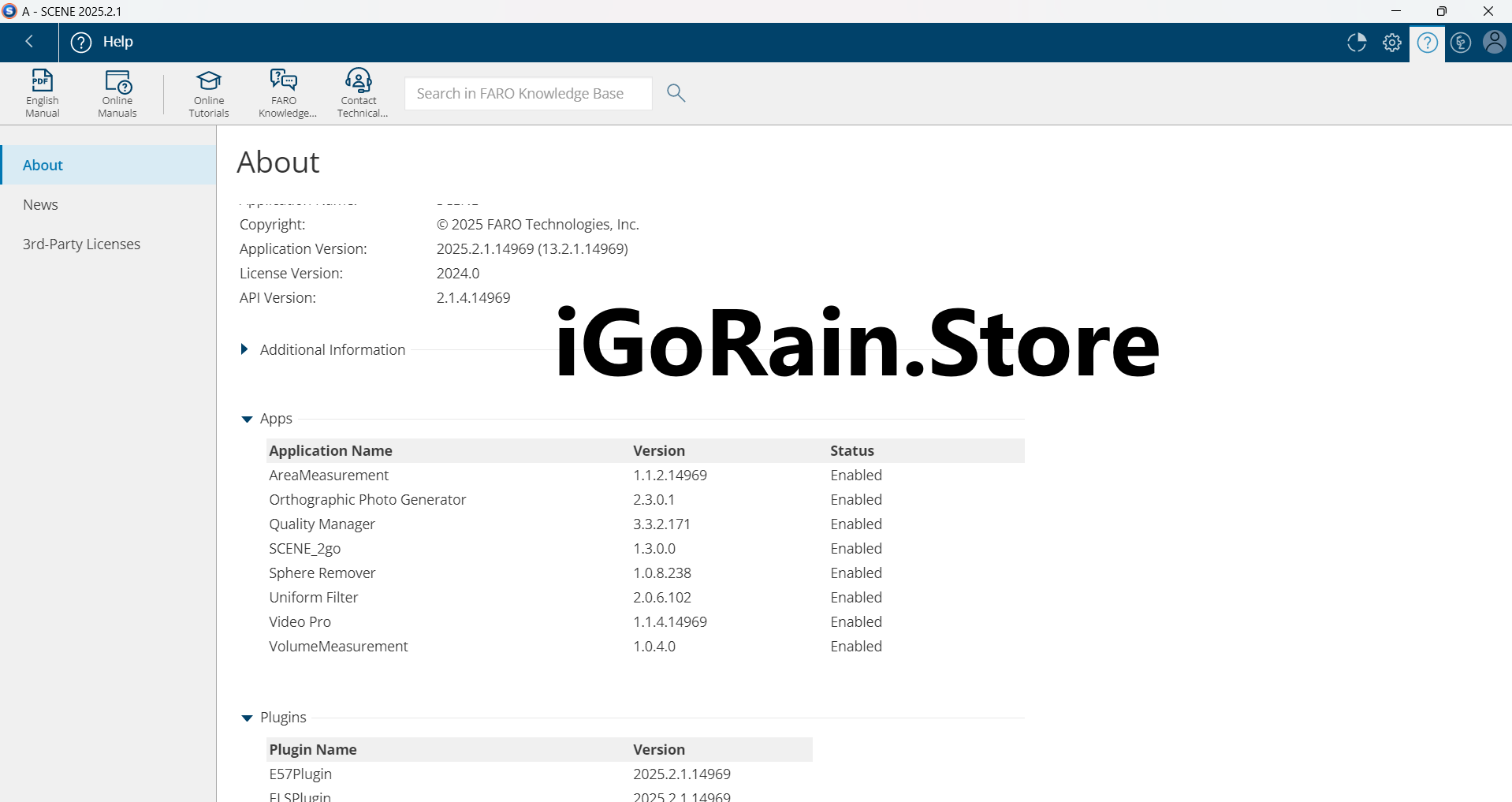Launch Online Tutorials
The width and height of the screenshot is (1512, 802).
[x=209, y=93]
